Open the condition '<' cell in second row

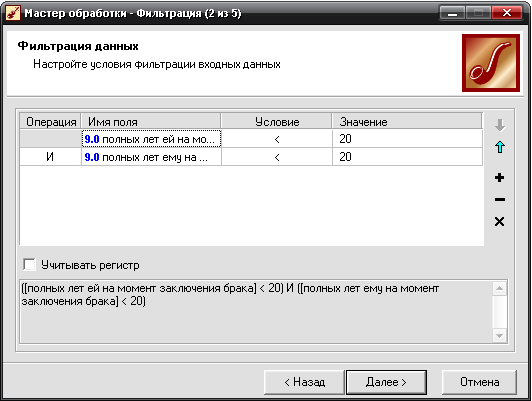tap(277, 157)
